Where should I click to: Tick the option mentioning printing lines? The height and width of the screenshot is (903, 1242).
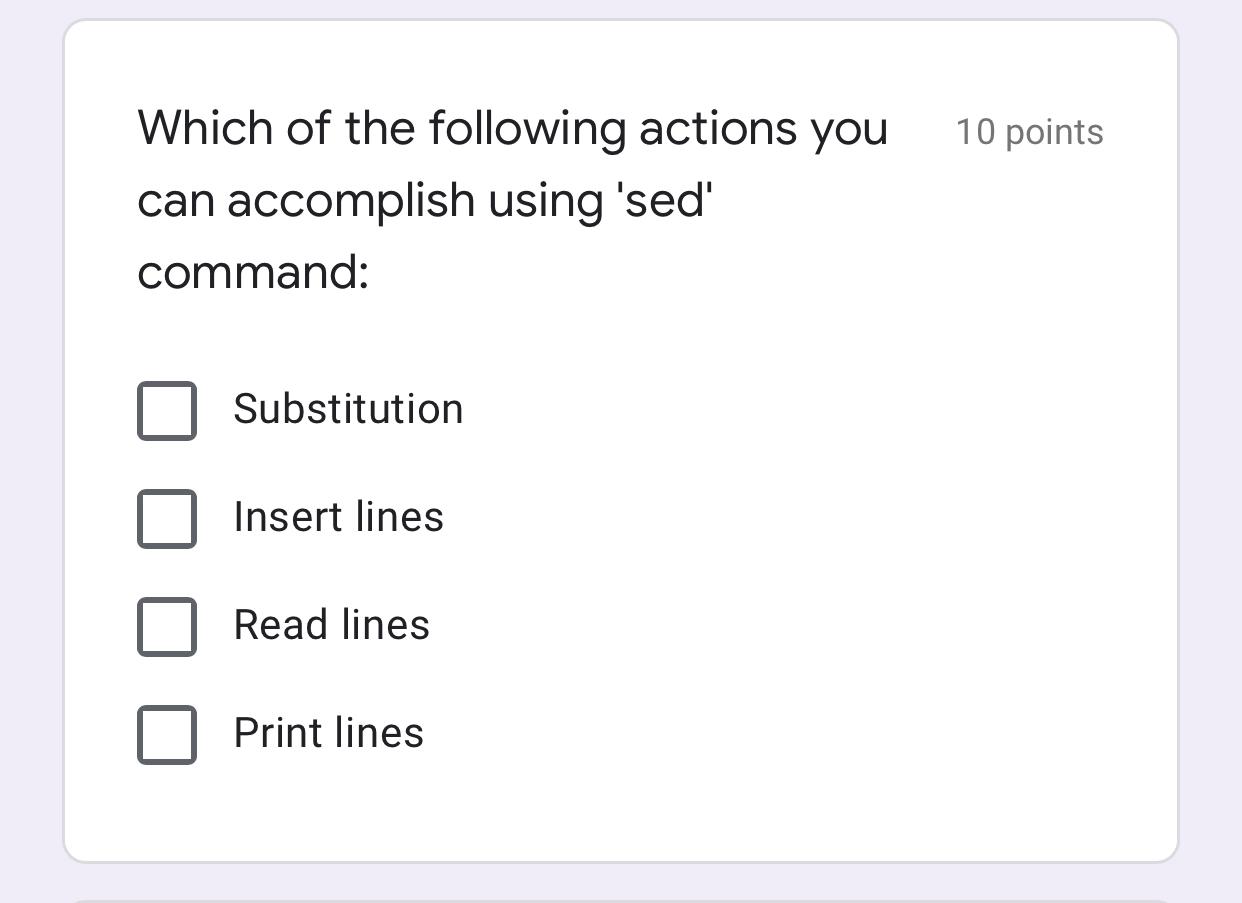click(x=167, y=734)
